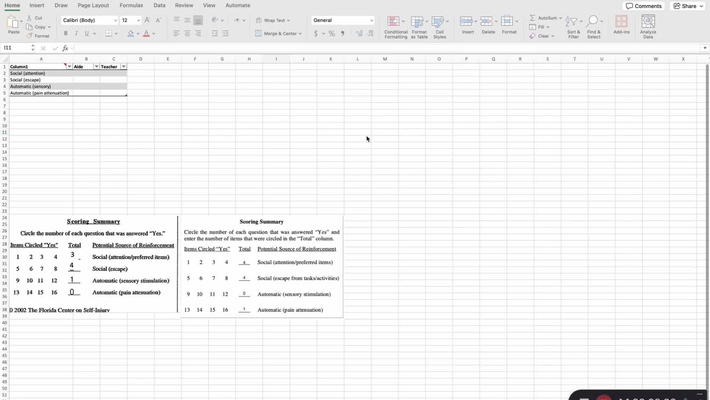Click the Paste clipboard icon
The height and width of the screenshot is (400, 710).
[13, 22]
